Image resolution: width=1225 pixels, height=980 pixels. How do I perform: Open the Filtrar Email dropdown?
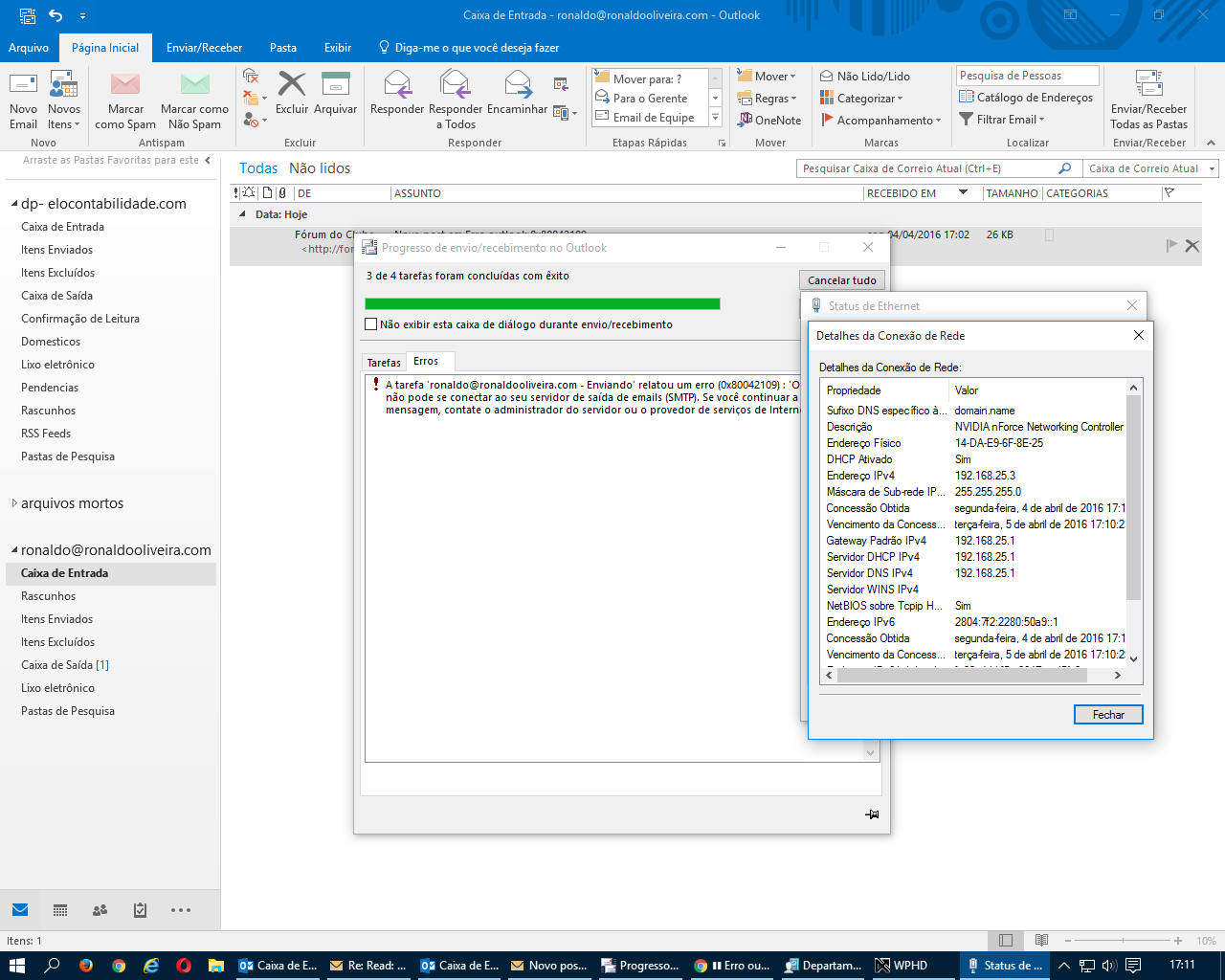pos(1002,120)
